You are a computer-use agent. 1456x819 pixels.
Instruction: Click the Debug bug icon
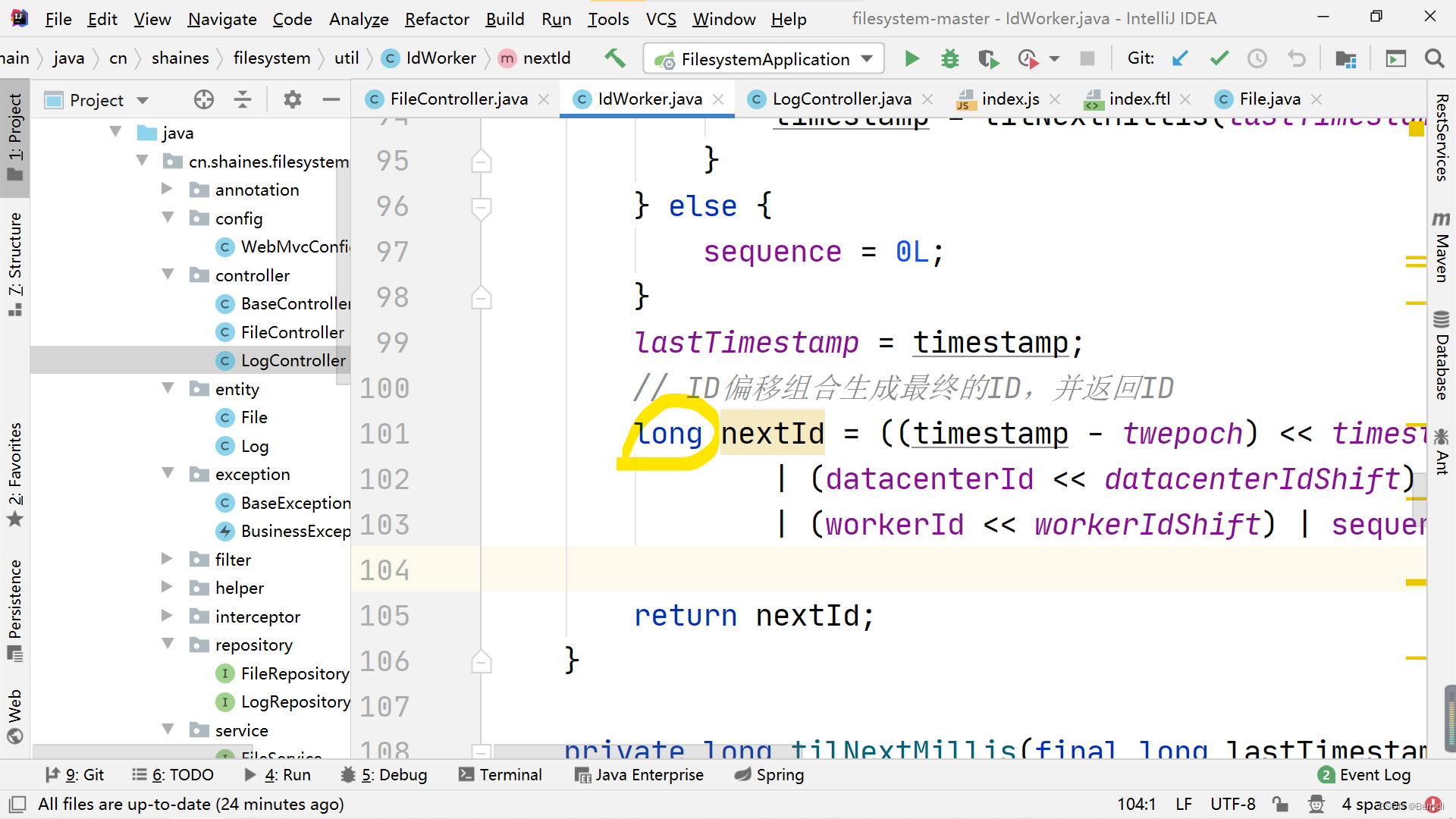pos(949,58)
